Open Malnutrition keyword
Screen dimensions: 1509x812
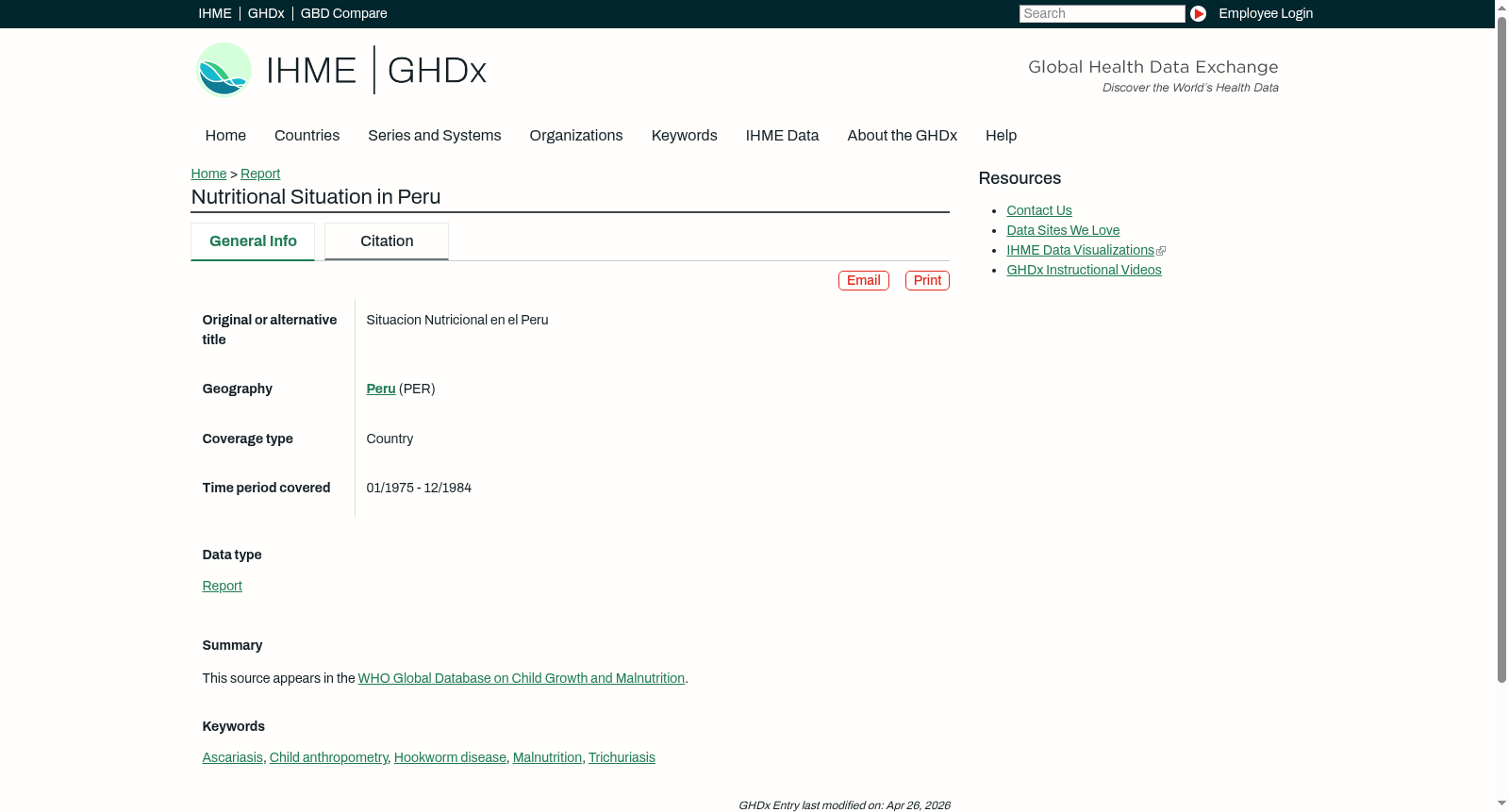[547, 757]
